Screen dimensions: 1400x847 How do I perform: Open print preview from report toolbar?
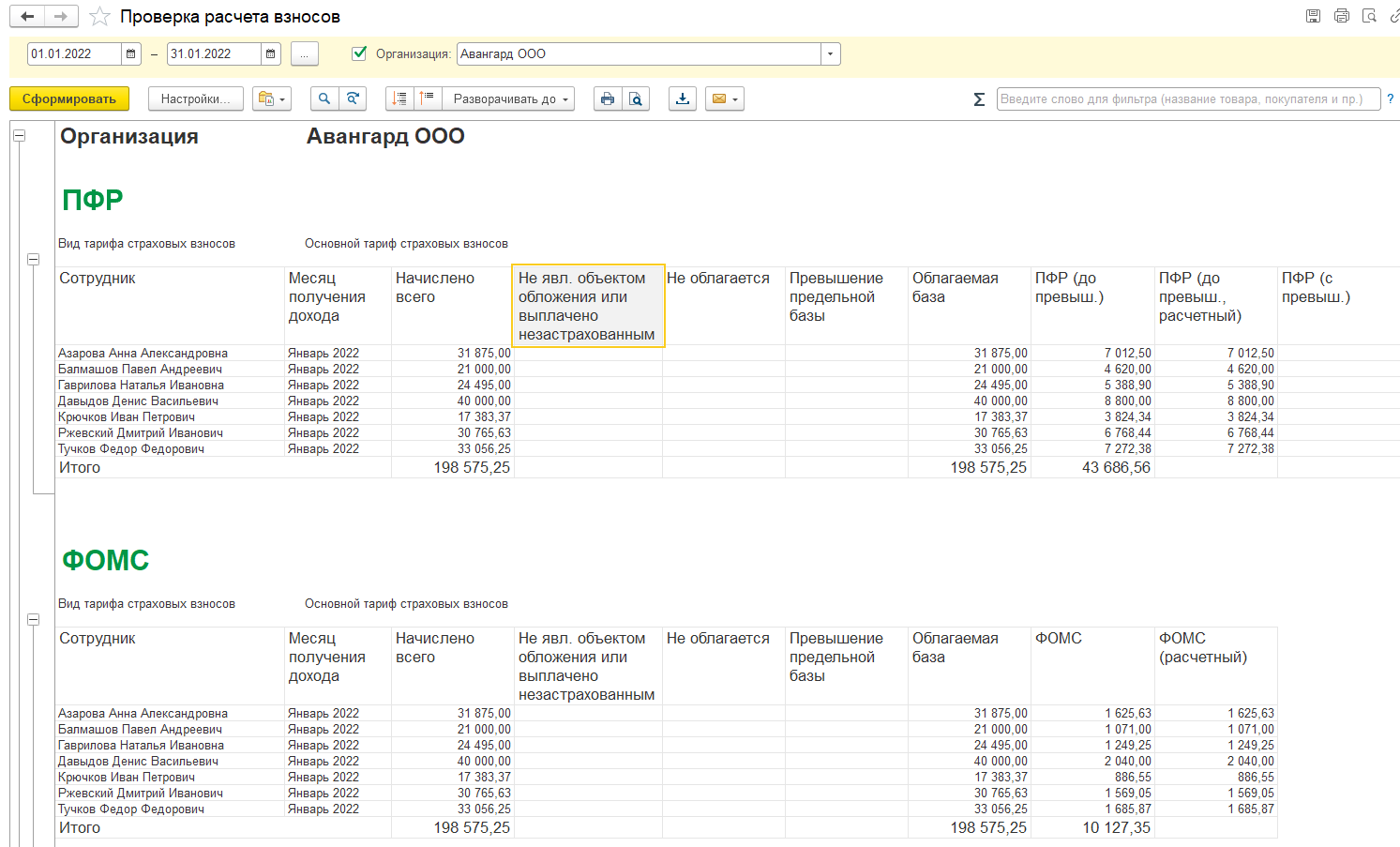(636, 98)
